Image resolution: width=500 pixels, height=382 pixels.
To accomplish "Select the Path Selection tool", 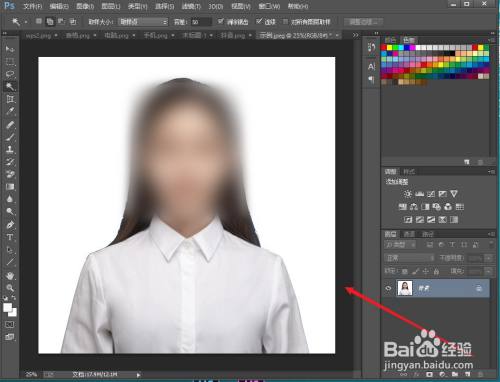I will point(10,250).
